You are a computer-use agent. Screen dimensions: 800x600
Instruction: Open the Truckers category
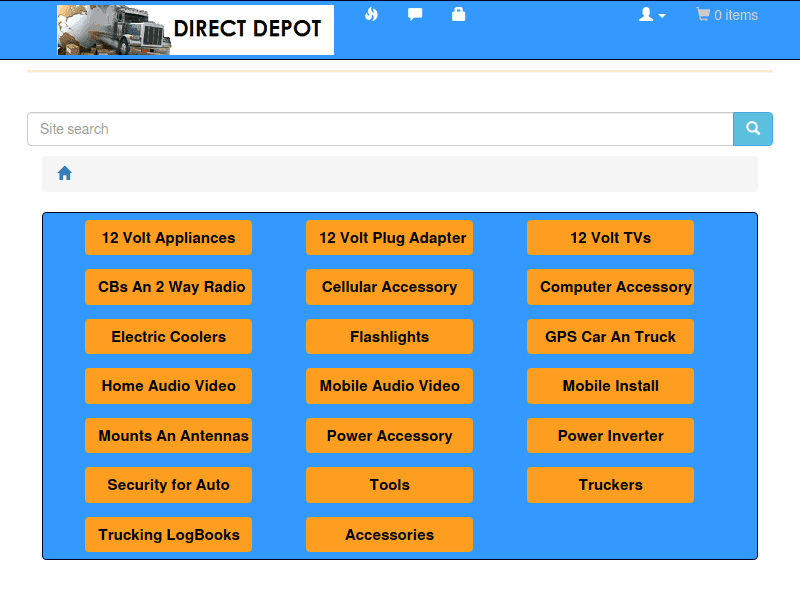[x=610, y=485]
